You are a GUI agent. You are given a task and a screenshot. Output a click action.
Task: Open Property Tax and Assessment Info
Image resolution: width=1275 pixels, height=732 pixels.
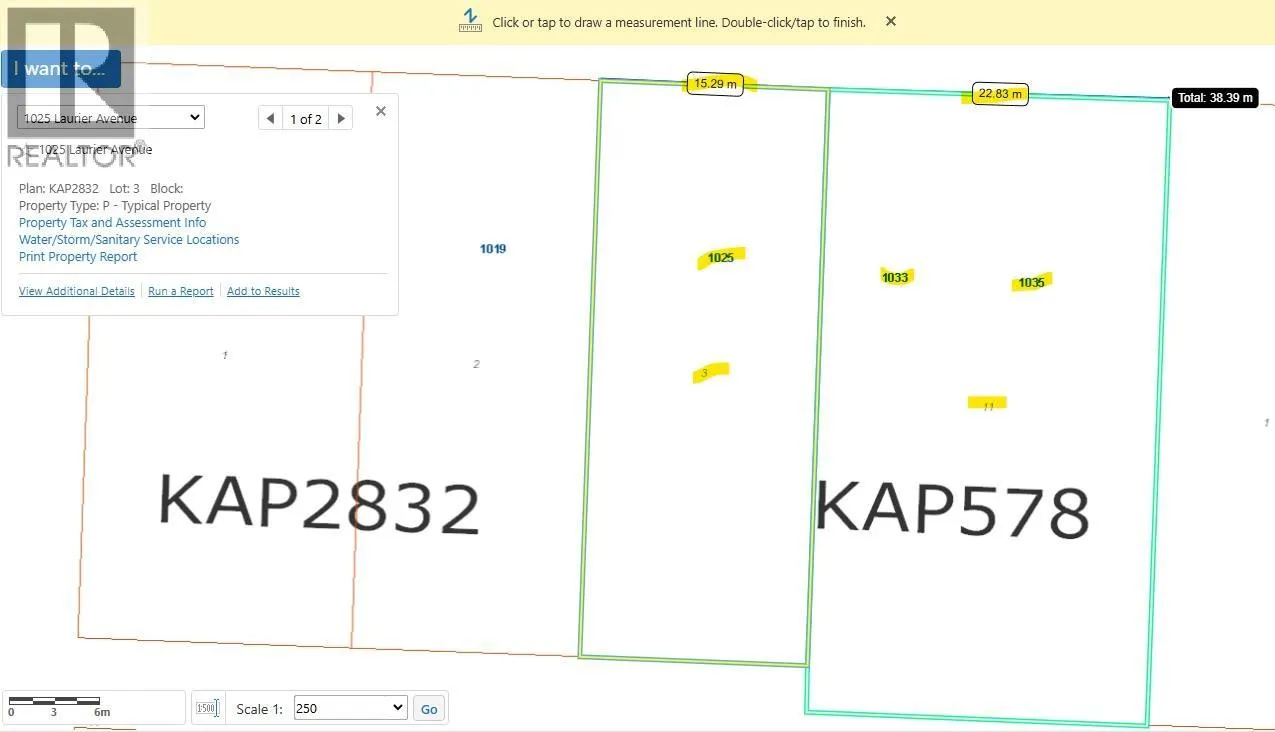coord(112,222)
